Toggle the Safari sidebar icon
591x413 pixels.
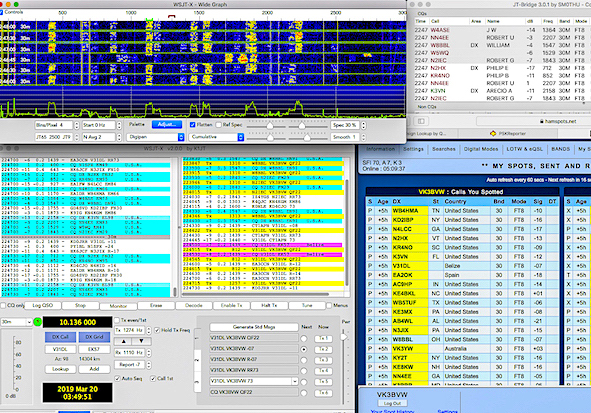(x=421, y=121)
